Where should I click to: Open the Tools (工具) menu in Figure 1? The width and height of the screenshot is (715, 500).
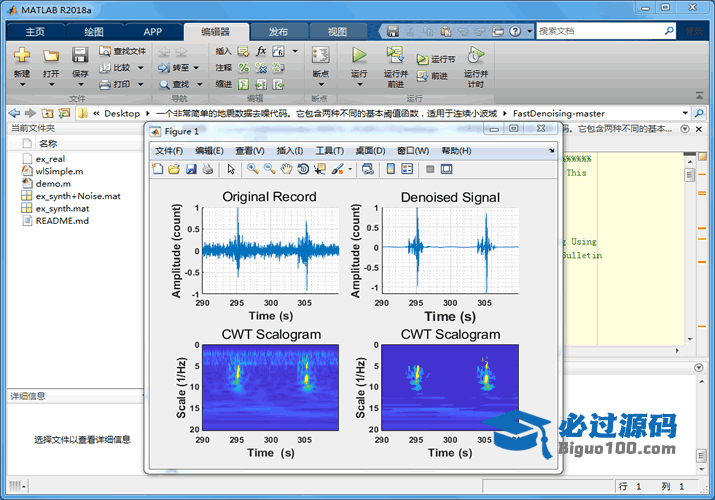coord(330,150)
